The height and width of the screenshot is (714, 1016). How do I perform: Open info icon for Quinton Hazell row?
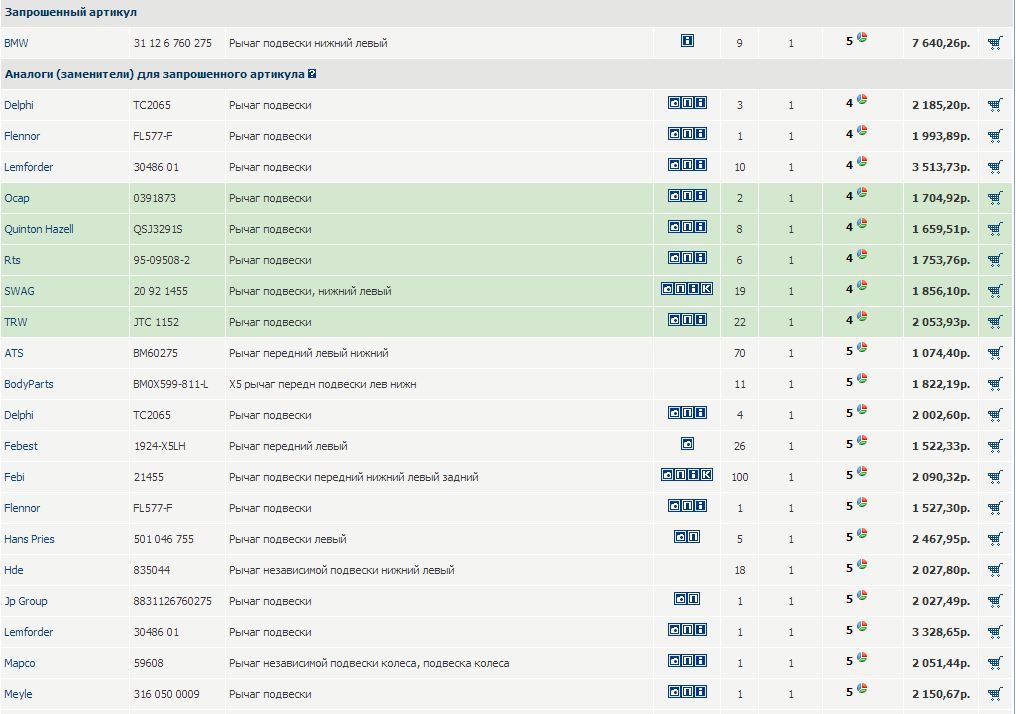(x=700, y=227)
